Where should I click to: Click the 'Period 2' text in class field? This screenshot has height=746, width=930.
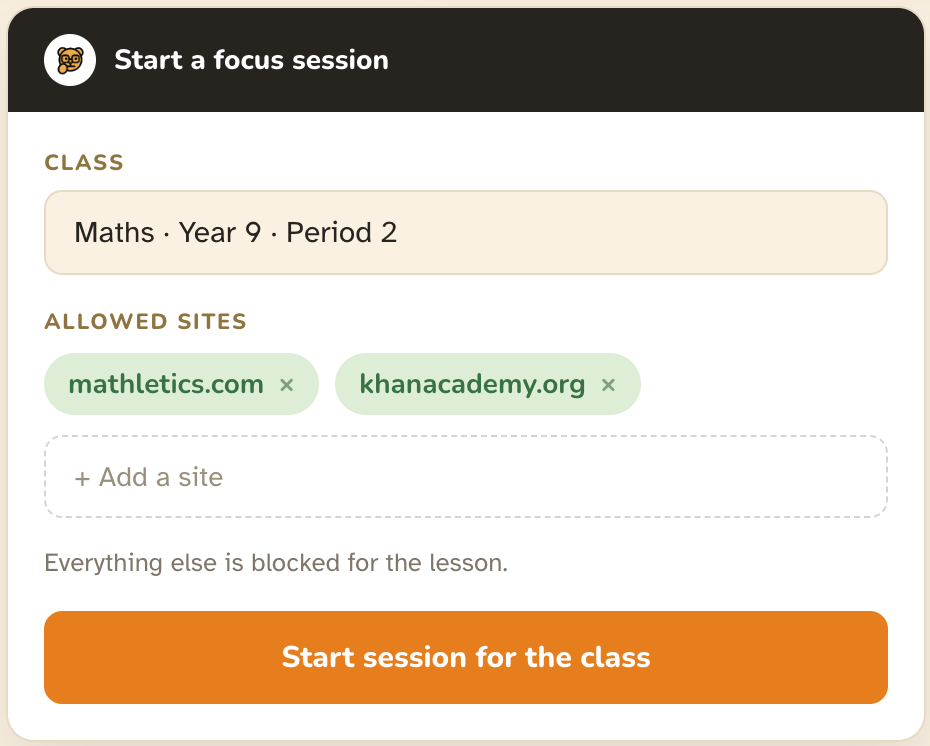pos(342,232)
